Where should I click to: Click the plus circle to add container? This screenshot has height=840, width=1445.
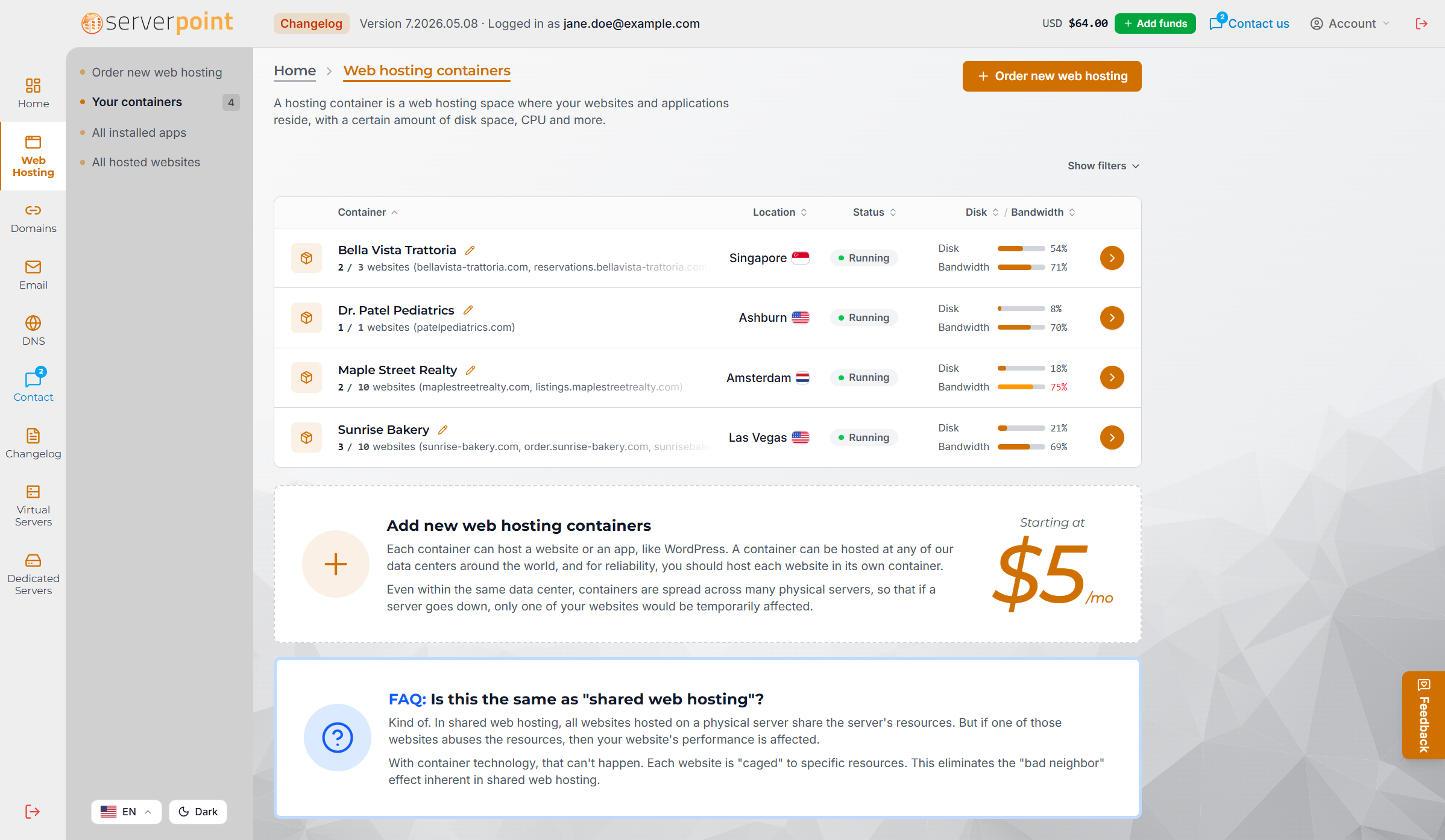336,564
